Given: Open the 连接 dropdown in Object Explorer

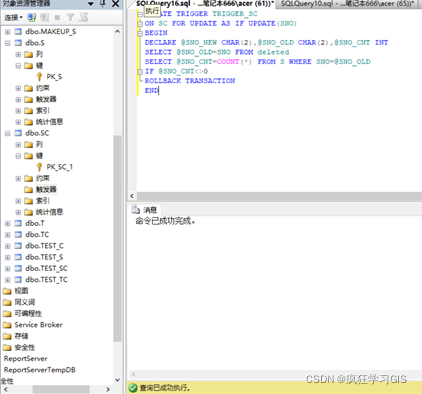Looking at the screenshot, I should point(13,17).
